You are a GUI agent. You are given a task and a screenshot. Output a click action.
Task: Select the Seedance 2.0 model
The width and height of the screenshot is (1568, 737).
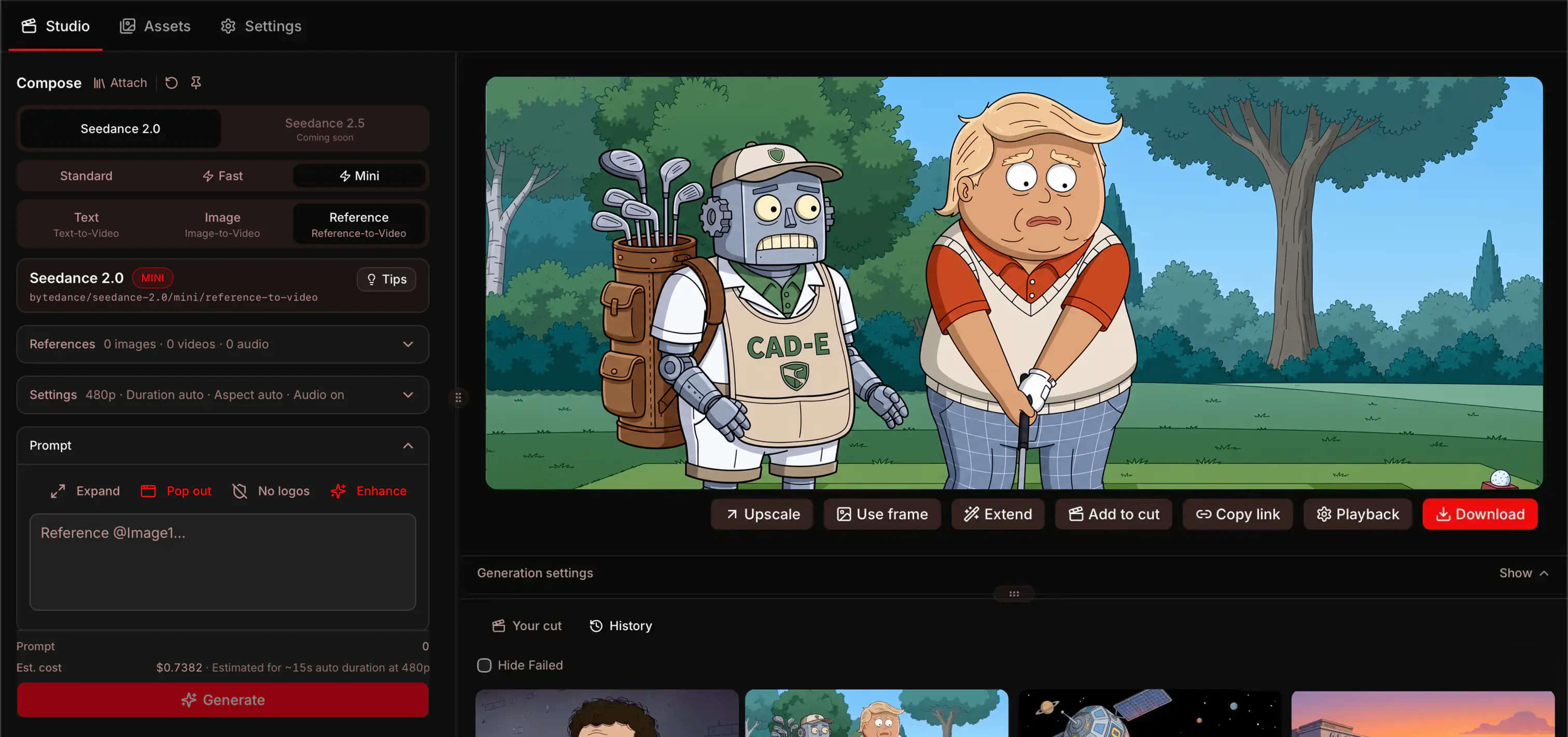120,129
